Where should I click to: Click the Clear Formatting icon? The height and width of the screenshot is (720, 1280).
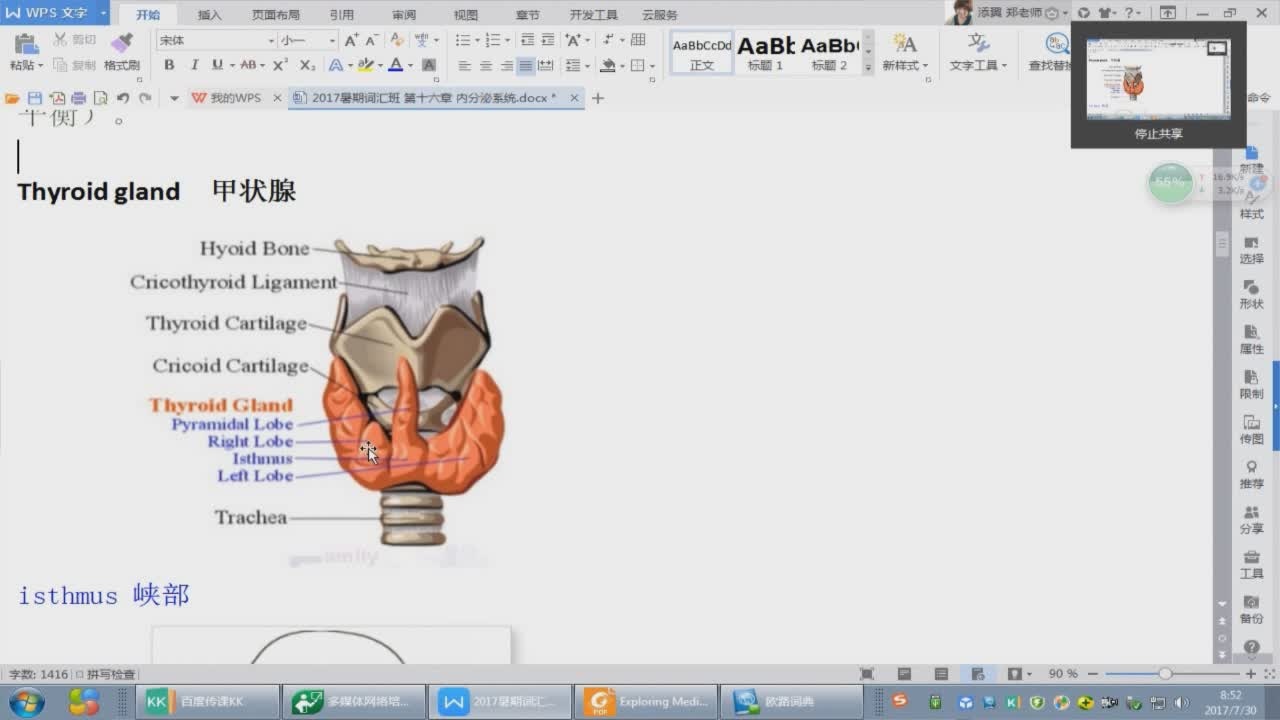(397, 40)
